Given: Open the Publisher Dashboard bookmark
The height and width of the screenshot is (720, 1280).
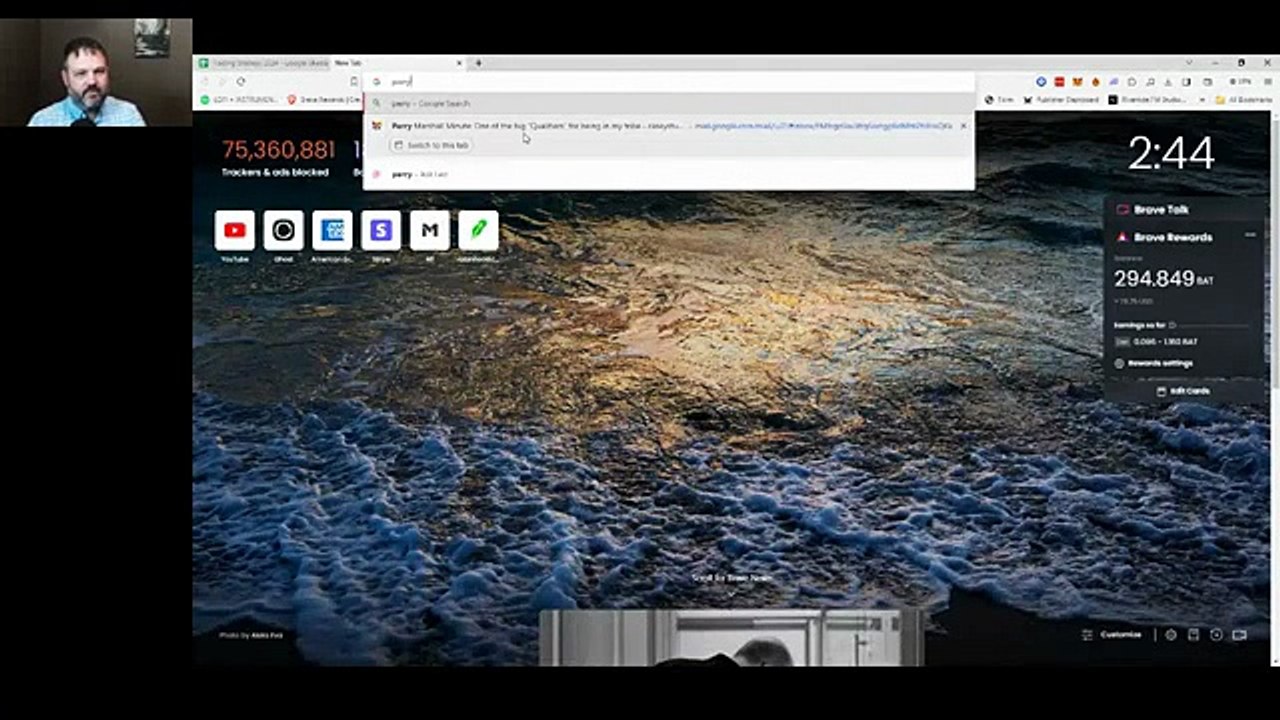Looking at the screenshot, I should click(1062, 100).
